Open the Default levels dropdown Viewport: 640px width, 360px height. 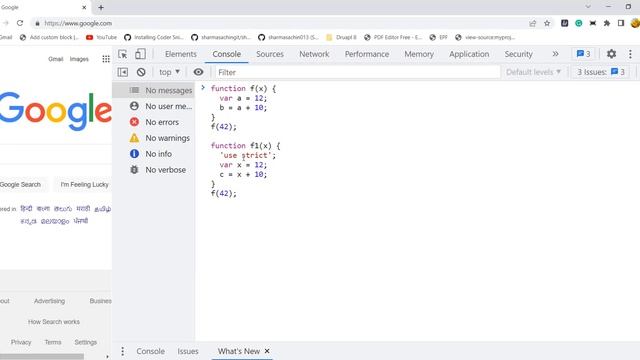click(533, 72)
